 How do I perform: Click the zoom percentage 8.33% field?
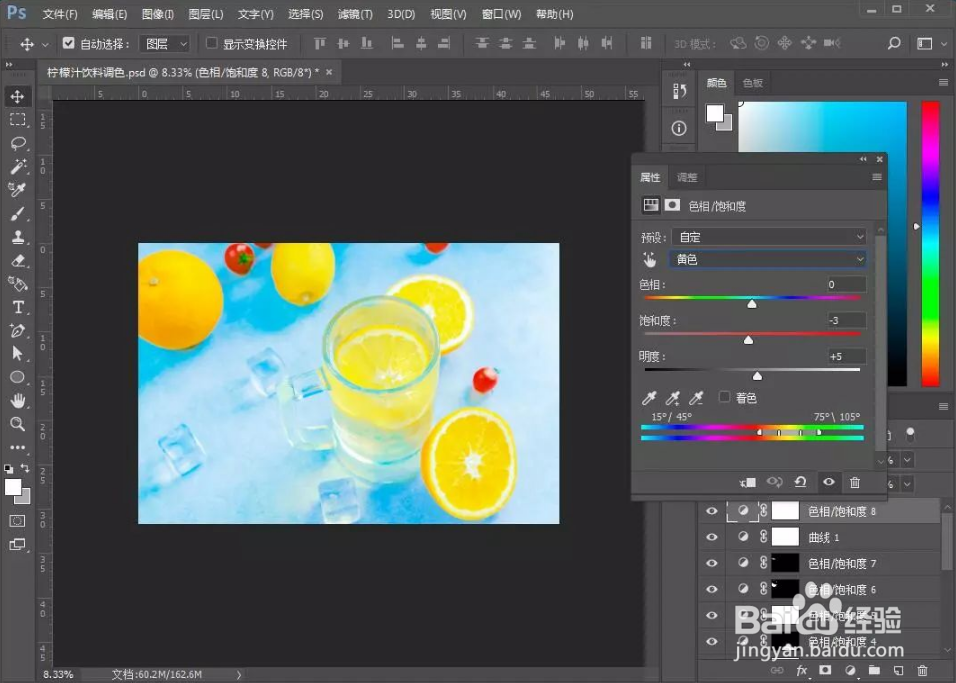point(59,674)
